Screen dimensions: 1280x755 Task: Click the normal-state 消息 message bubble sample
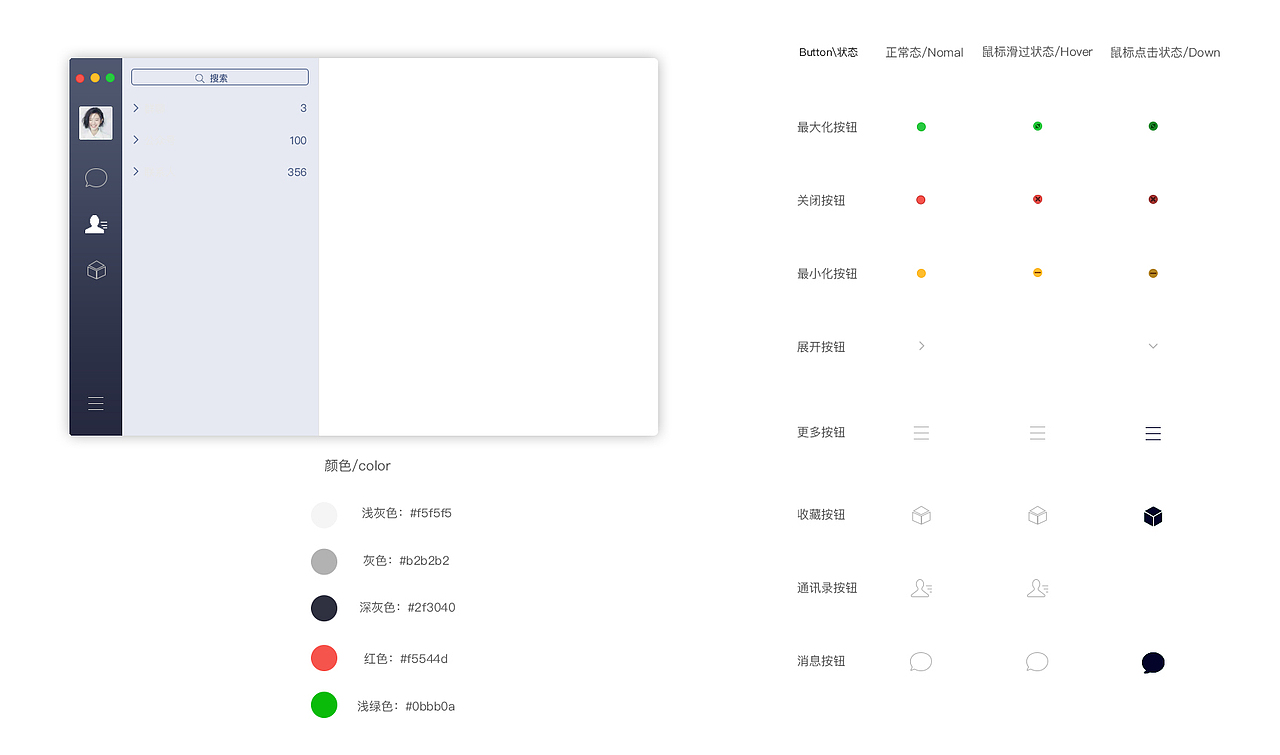920,661
